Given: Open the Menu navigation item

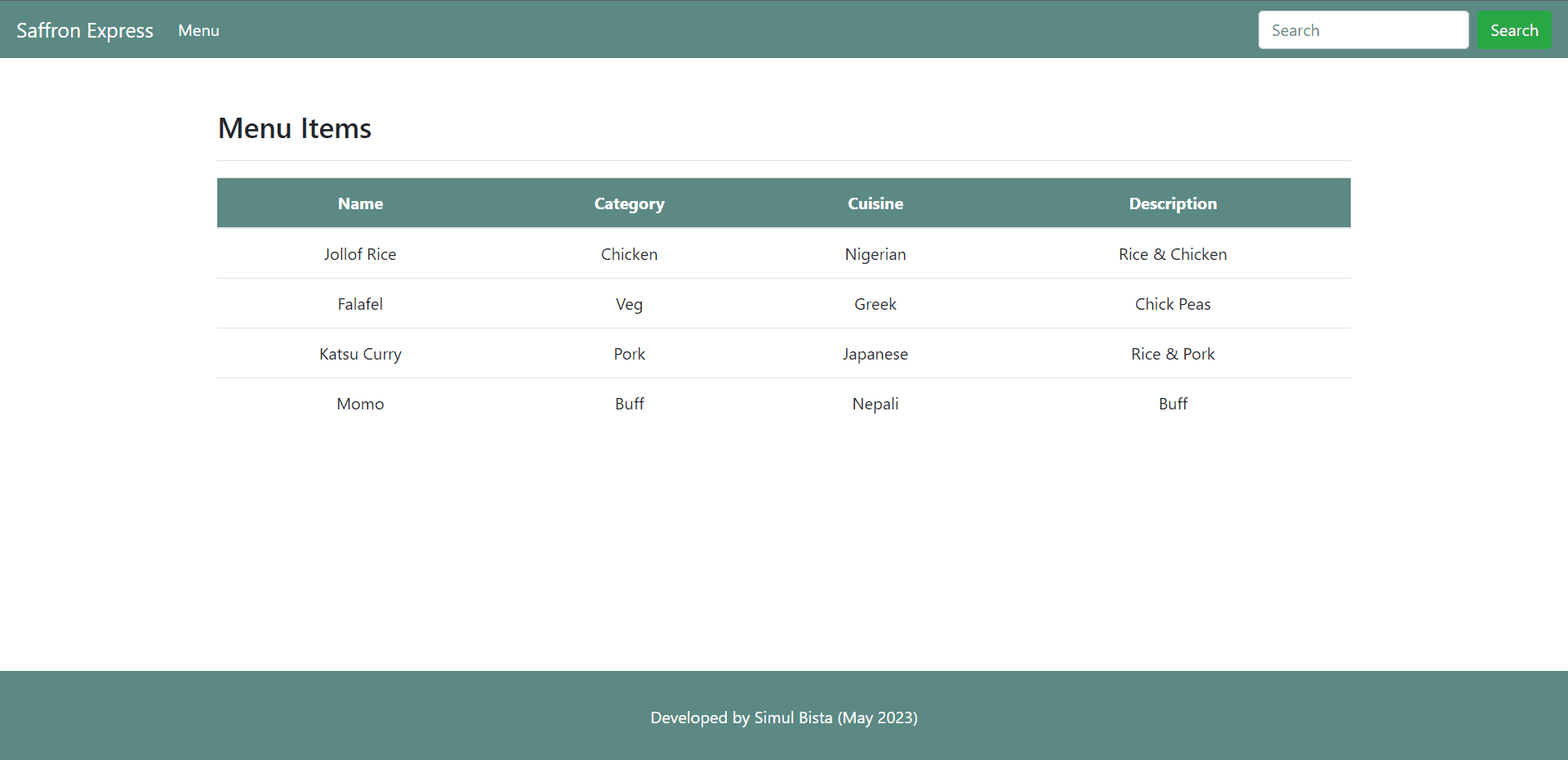Looking at the screenshot, I should point(198,30).
